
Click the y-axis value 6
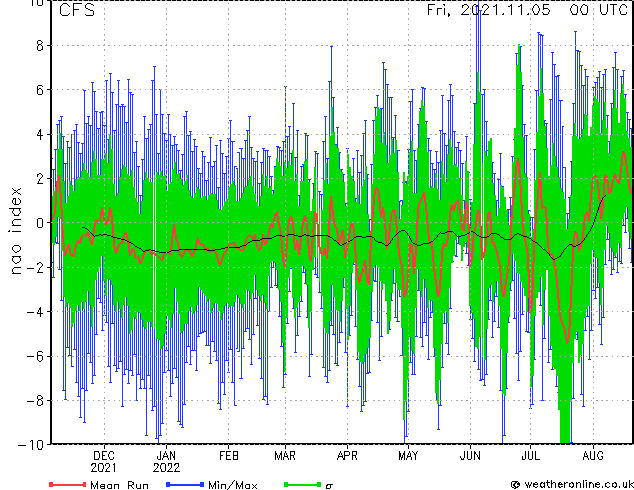click(x=40, y=90)
